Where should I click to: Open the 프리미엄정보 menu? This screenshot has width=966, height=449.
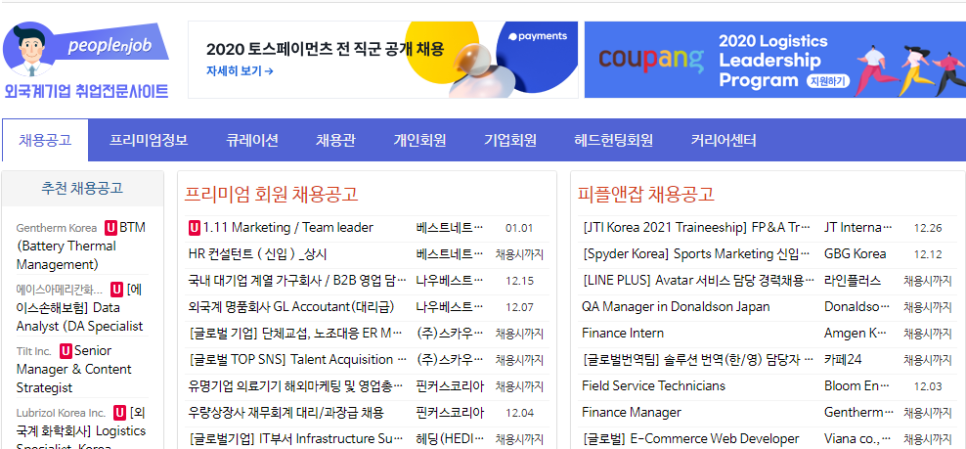click(148, 140)
